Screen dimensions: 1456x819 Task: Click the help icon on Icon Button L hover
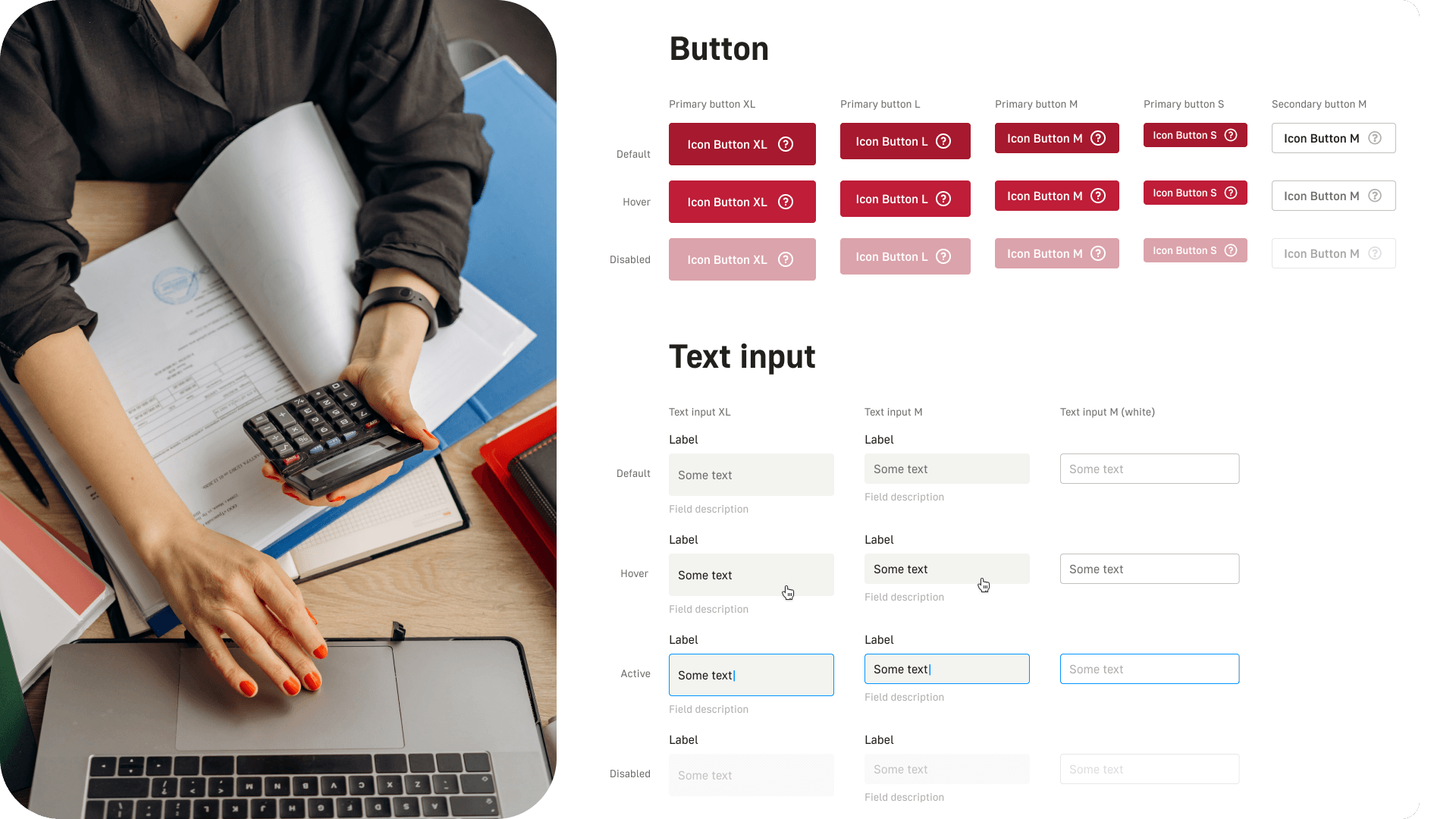tap(943, 199)
